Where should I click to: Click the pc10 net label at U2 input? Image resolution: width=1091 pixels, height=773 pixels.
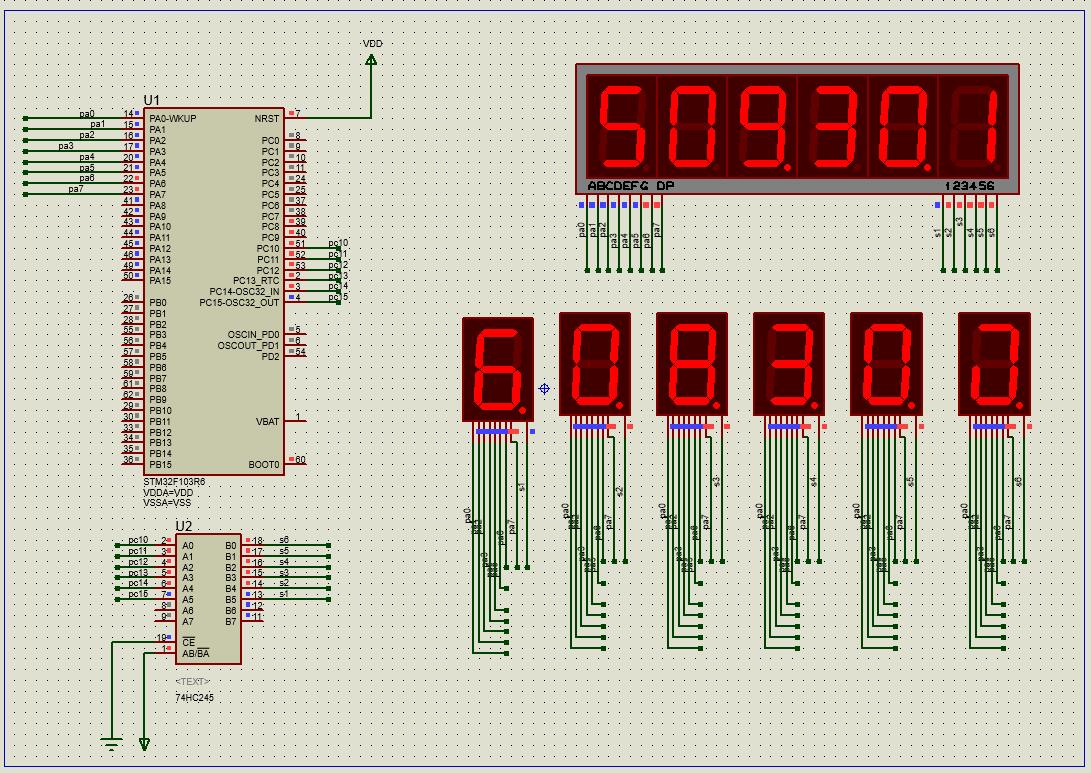point(138,540)
